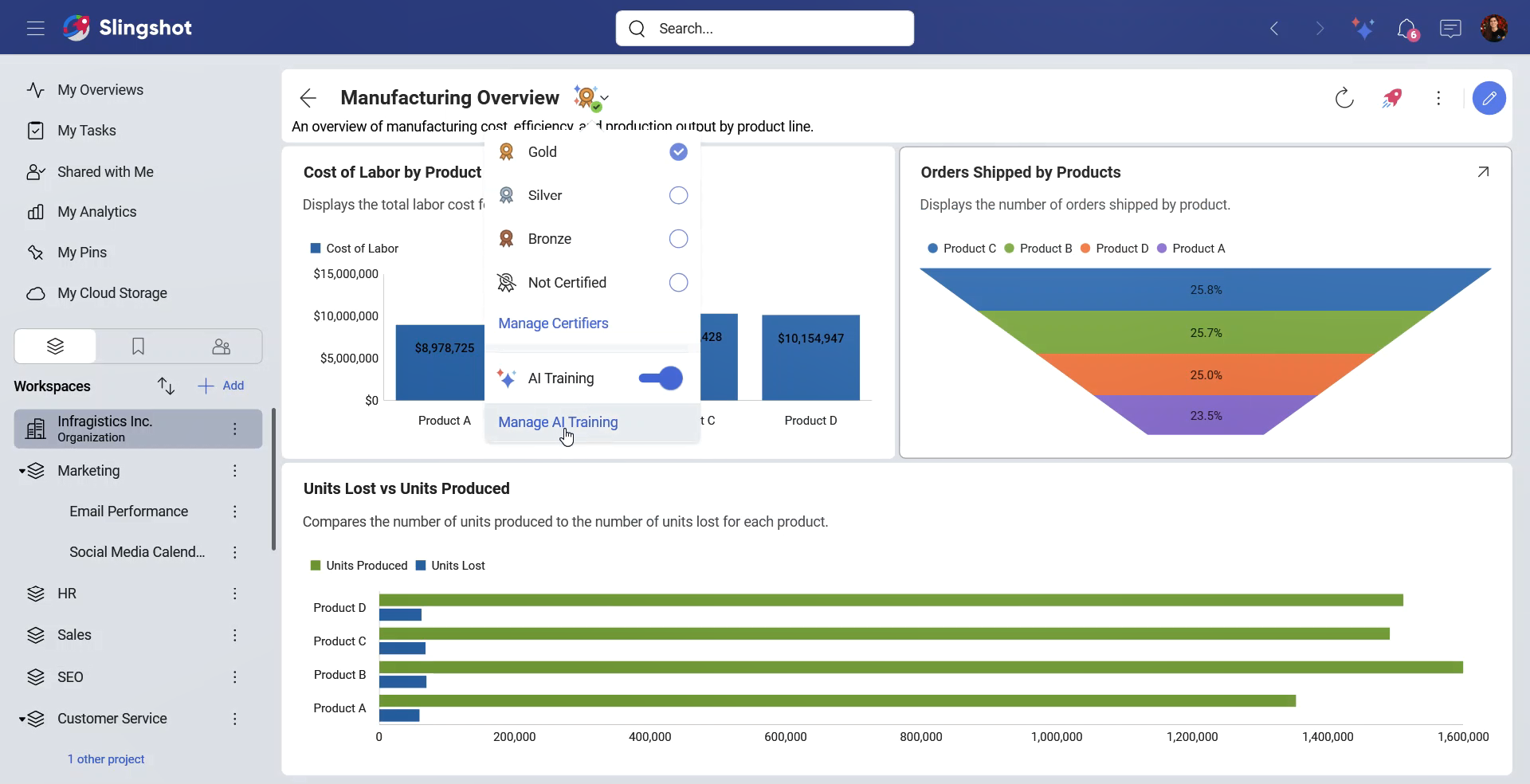Open options for Customer Service workspace

click(x=235, y=719)
